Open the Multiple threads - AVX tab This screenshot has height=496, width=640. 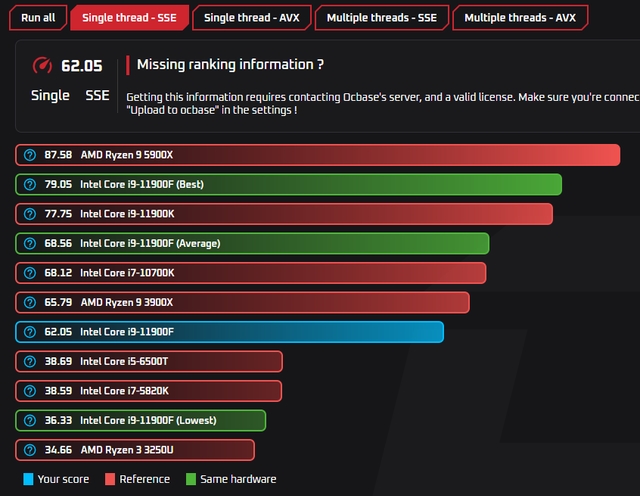(520, 18)
